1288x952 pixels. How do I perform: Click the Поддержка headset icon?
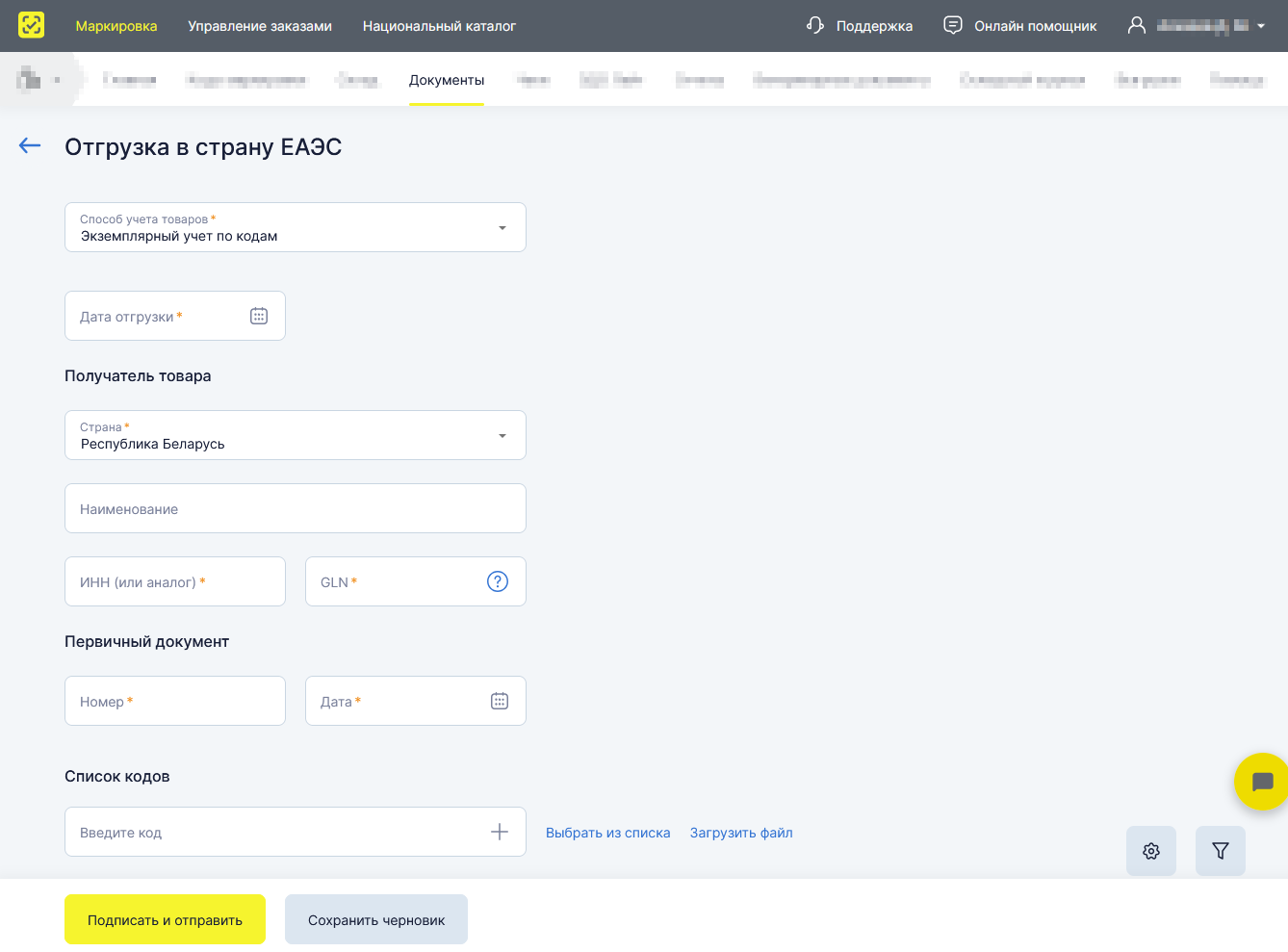815,25
